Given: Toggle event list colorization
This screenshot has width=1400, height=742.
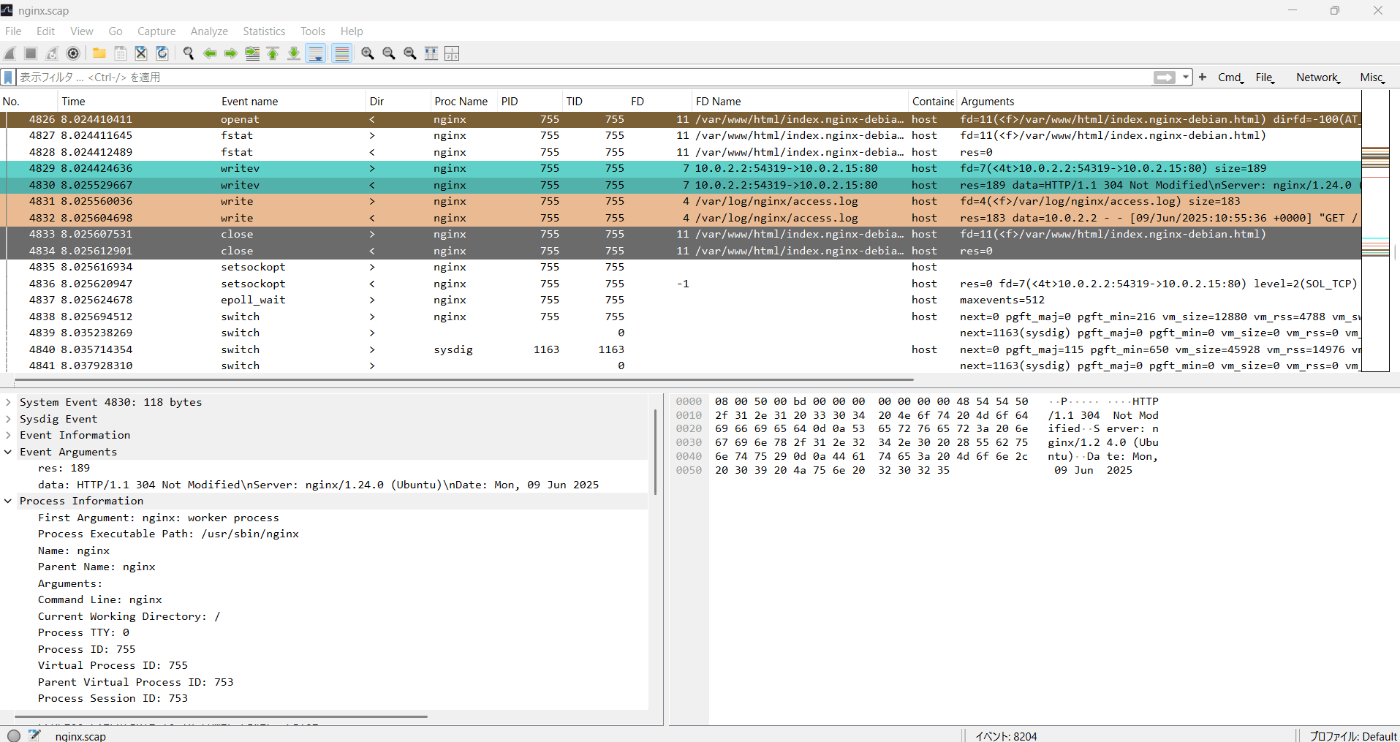Looking at the screenshot, I should [x=342, y=53].
